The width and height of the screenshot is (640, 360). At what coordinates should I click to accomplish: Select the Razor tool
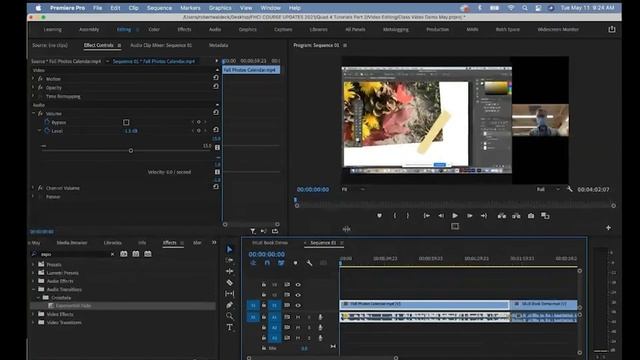[229, 282]
